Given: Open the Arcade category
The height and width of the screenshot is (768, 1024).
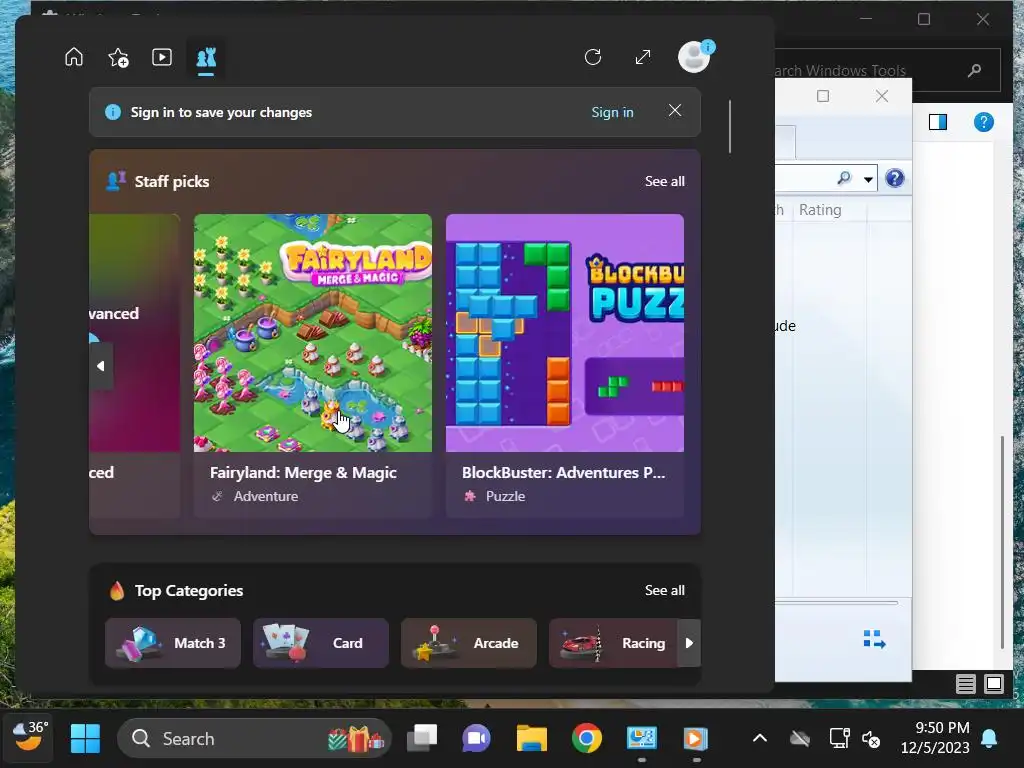Looking at the screenshot, I should point(469,643).
